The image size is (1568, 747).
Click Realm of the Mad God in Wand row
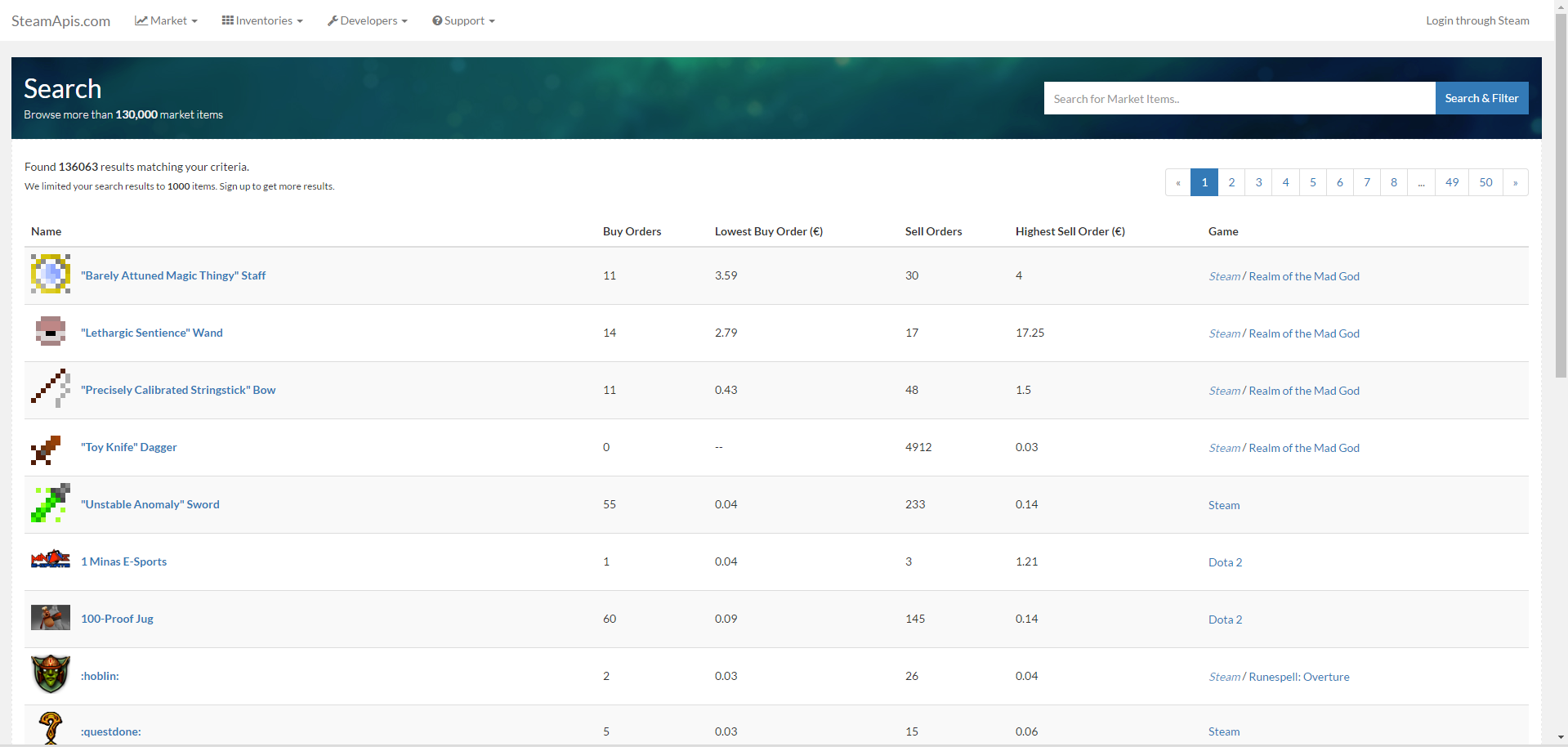tap(1304, 333)
